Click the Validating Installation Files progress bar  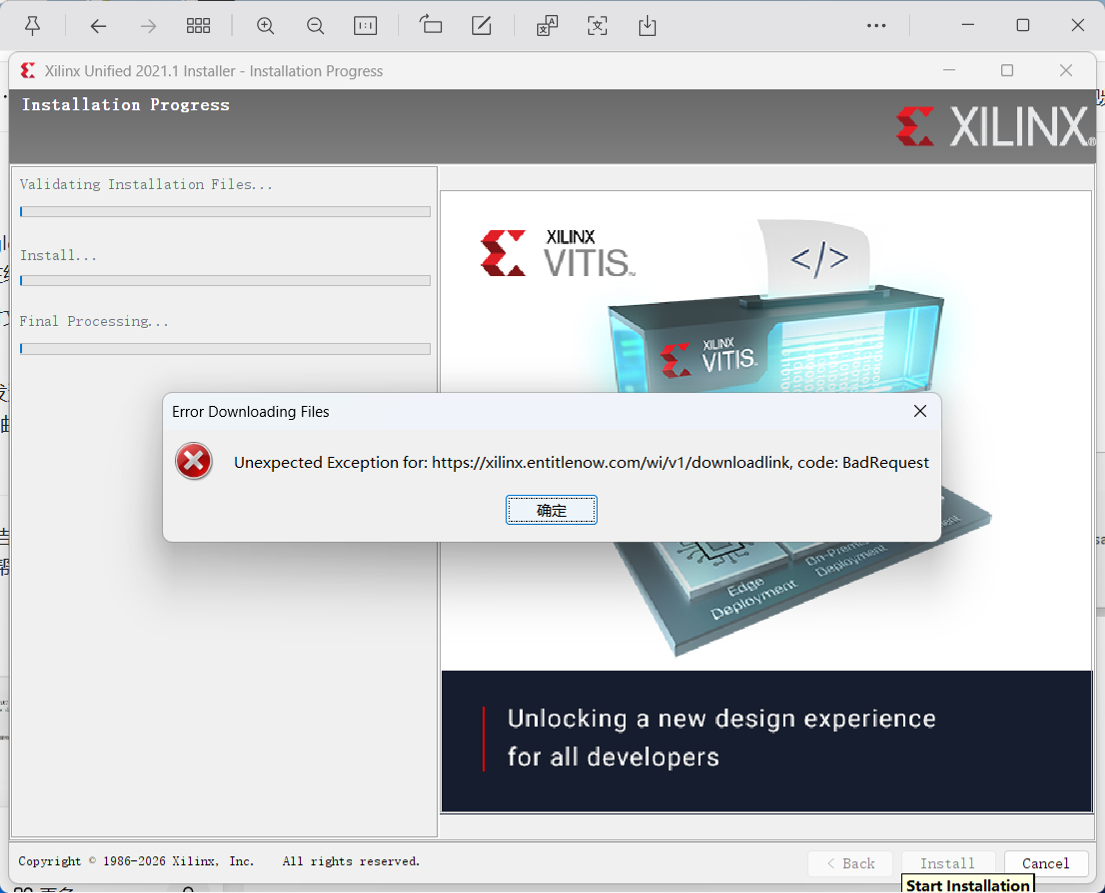[x=226, y=211]
